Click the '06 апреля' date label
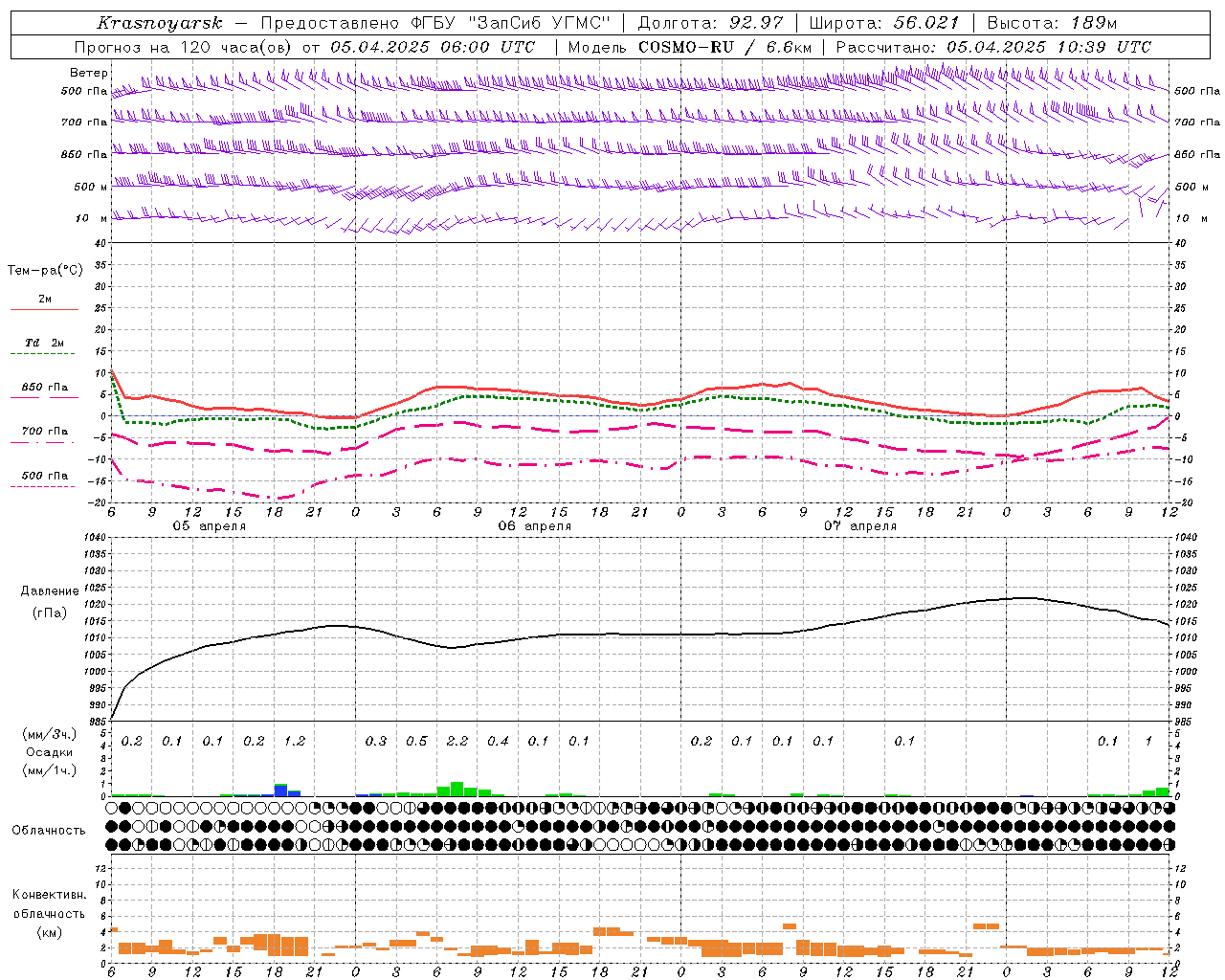The height and width of the screenshot is (980, 1225). [x=534, y=526]
